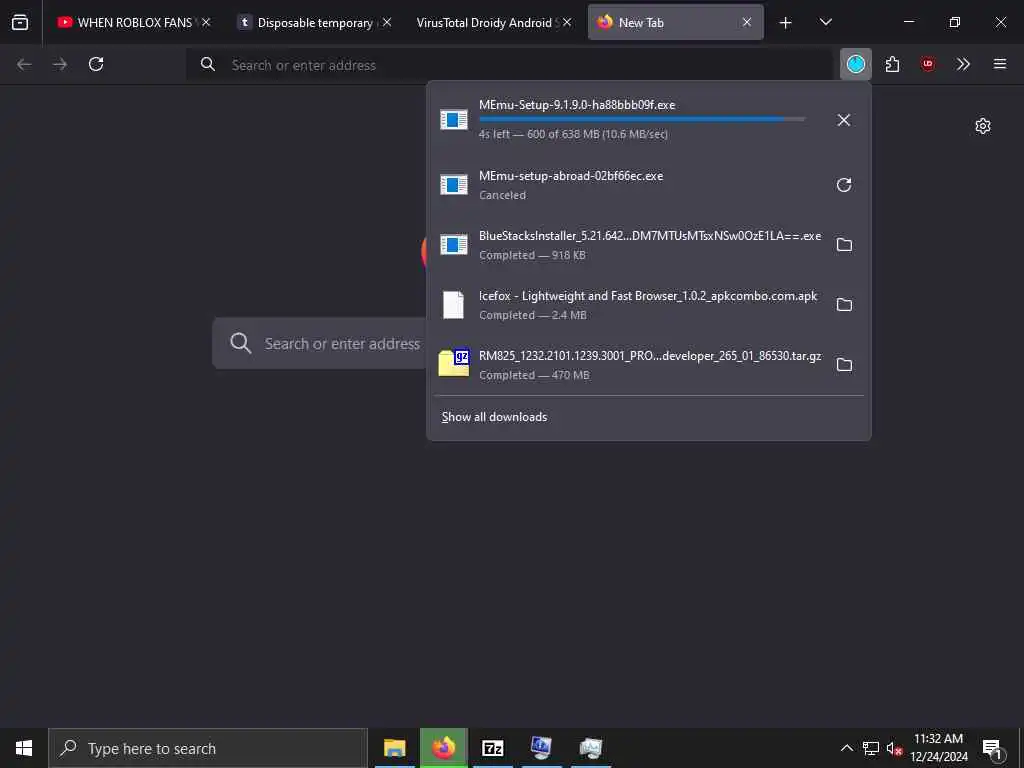Show Icefox apk in folder

point(844,305)
